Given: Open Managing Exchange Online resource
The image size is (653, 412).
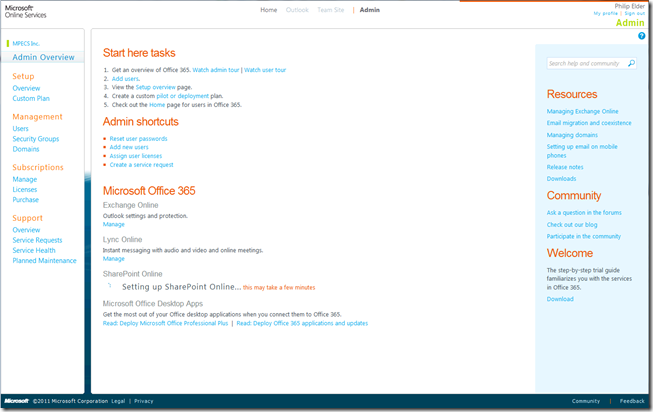Looking at the screenshot, I should click(x=582, y=112).
